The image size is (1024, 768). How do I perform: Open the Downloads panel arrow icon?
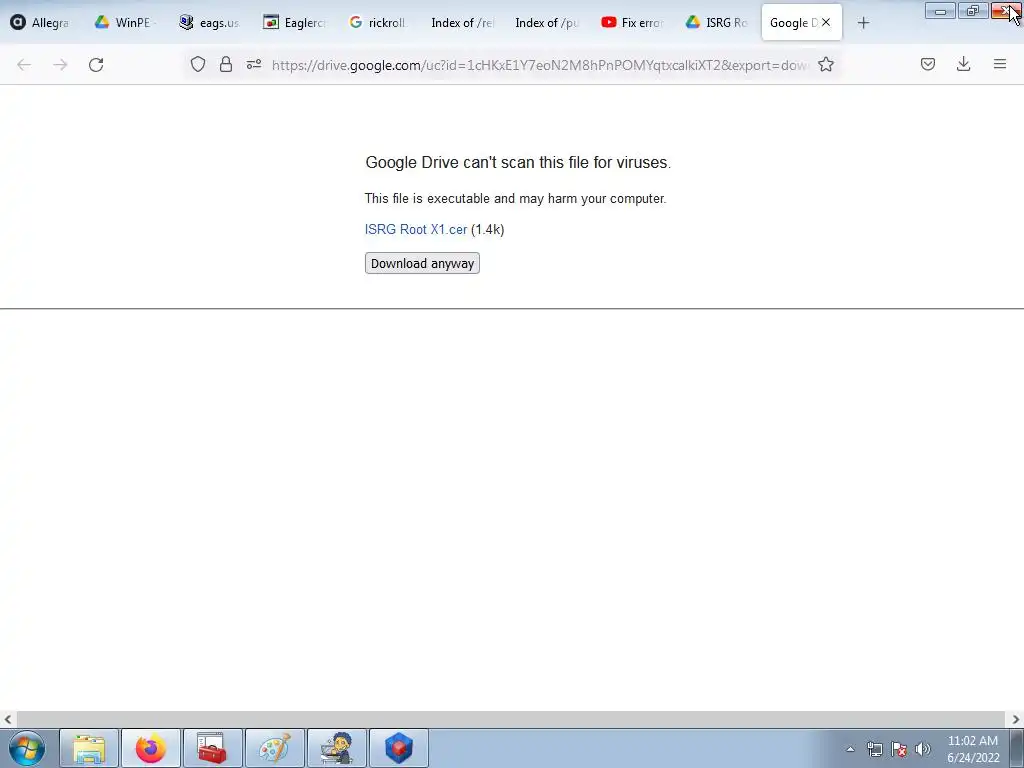tap(963, 64)
